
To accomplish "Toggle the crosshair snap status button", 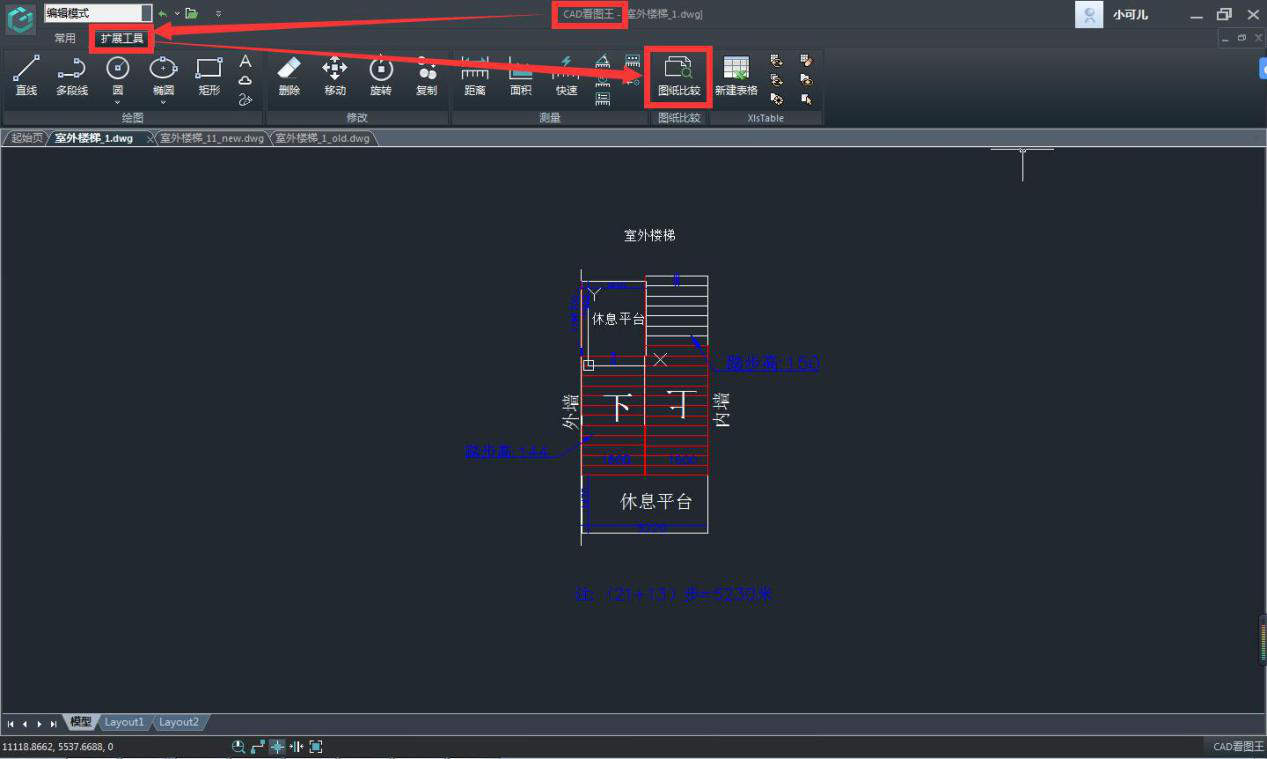I will point(277,747).
